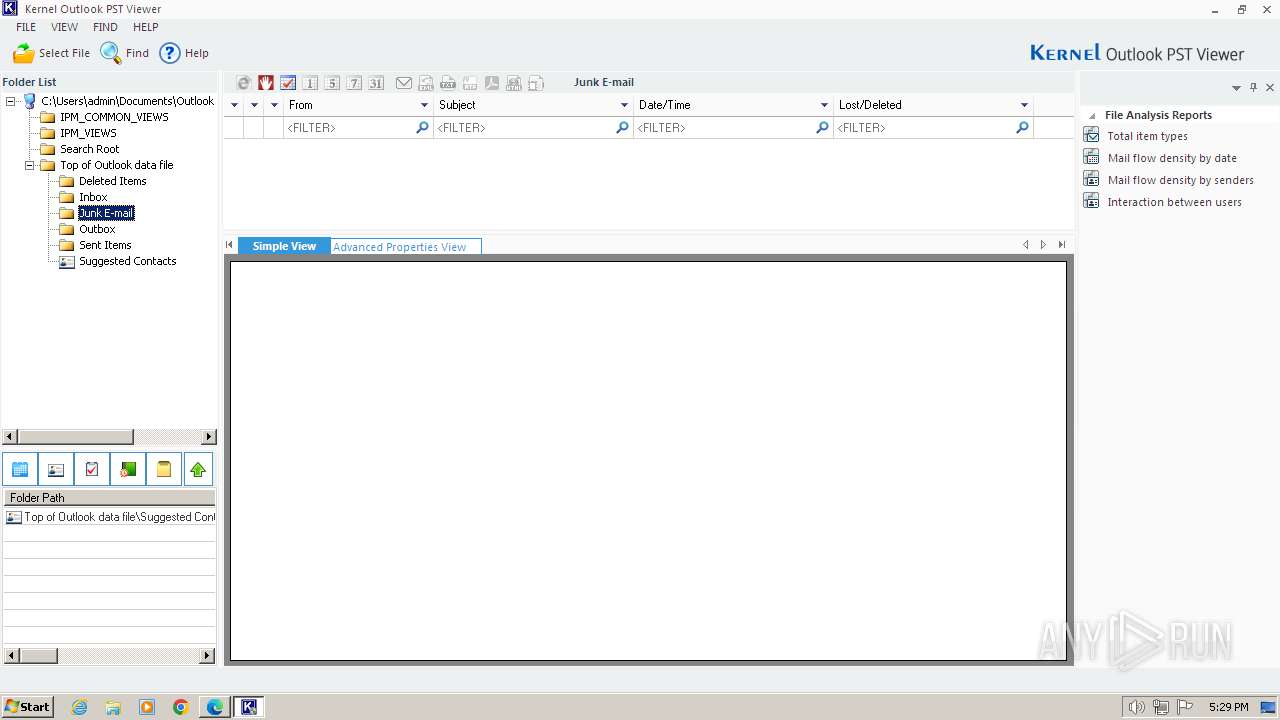1280x720 pixels.
Task: Click the folder list horizontal scrollbar thumb
Action: pyautogui.click(x=75, y=437)
